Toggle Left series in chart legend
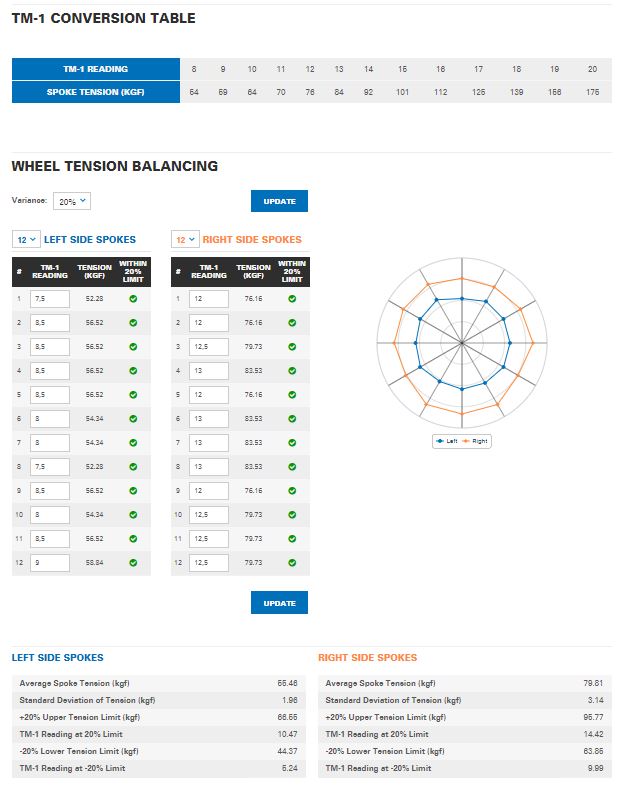Screen dimensions: 623x805 tap(446, 441)
